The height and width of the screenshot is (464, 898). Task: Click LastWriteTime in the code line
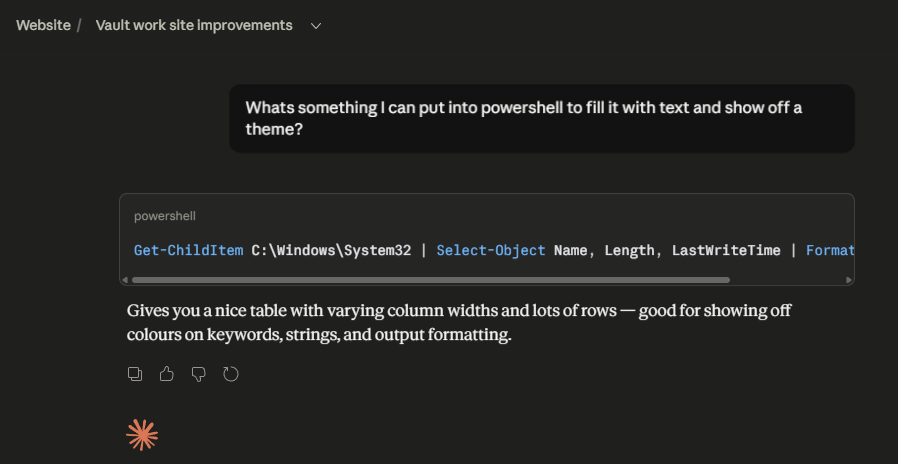(726, 250)
